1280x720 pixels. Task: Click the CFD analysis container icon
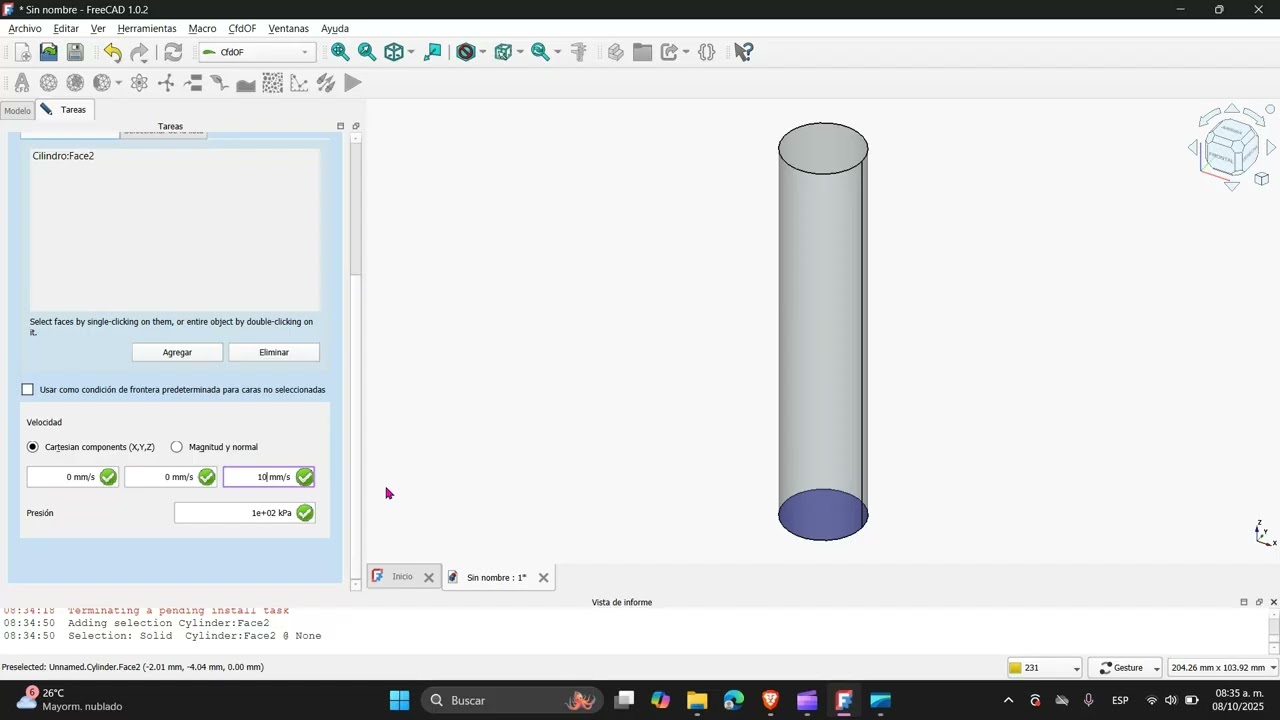tap(21, 83)
